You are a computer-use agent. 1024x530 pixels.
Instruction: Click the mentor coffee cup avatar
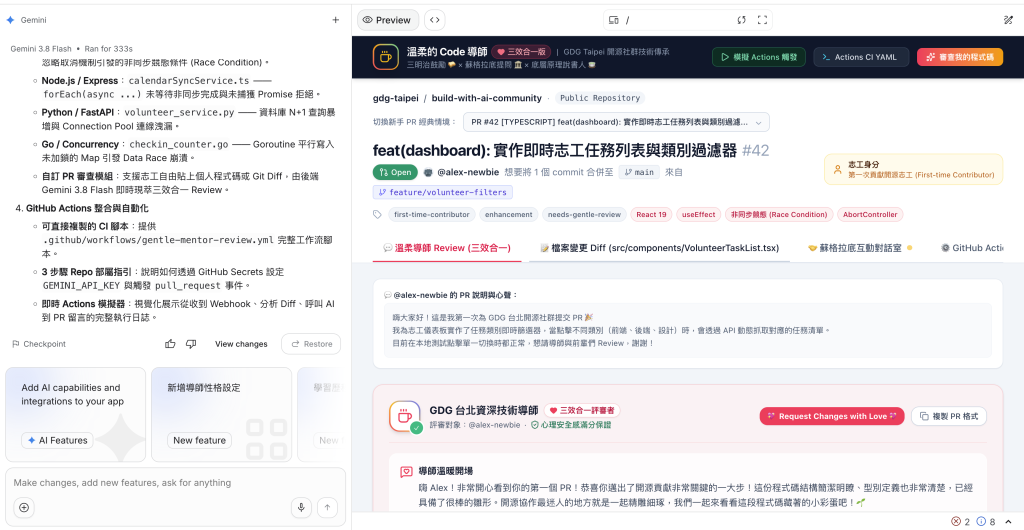point(405,416)
